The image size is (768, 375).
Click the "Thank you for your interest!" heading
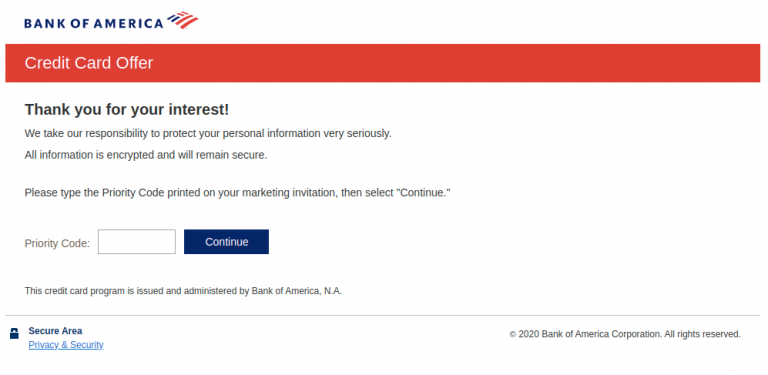point(127,110)
